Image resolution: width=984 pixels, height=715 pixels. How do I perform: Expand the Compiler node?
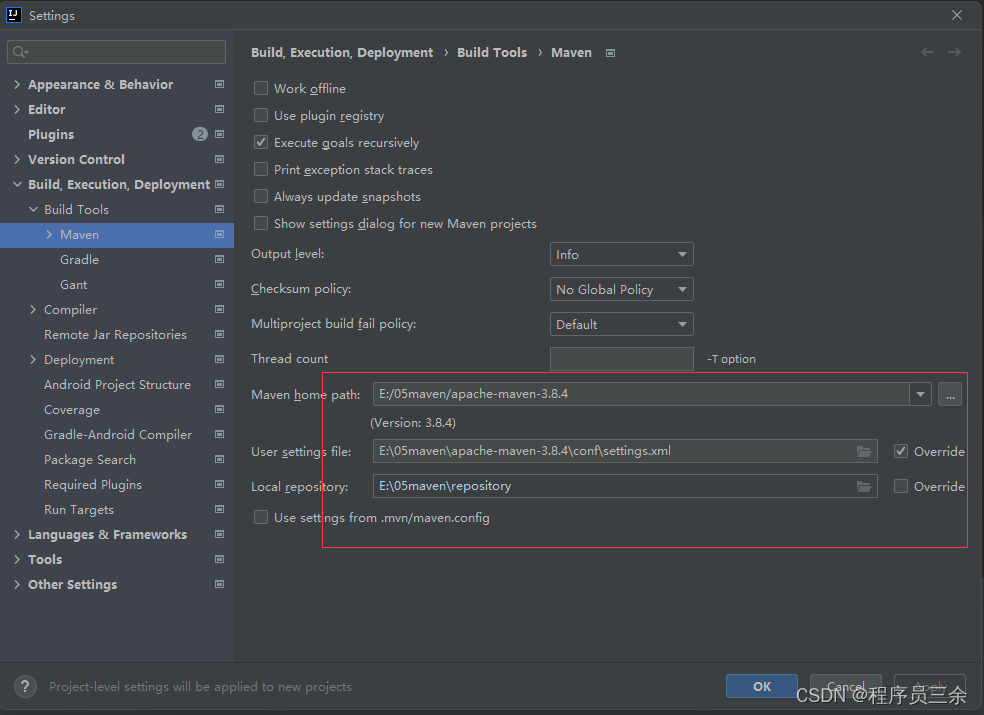click(x=33, y=309)
